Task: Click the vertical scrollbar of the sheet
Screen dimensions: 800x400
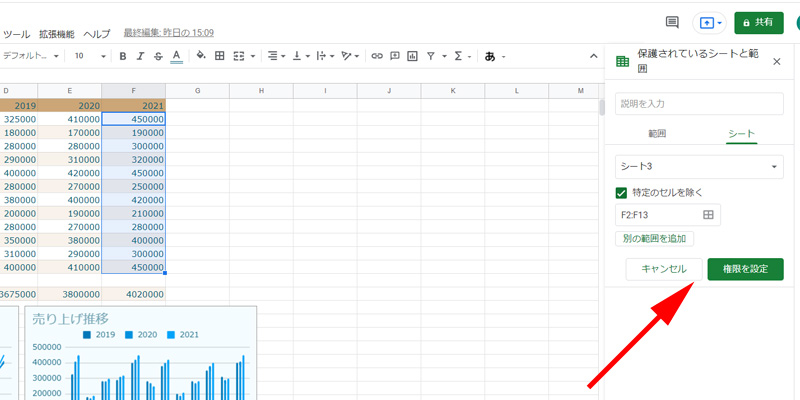Action: [602, 107]
